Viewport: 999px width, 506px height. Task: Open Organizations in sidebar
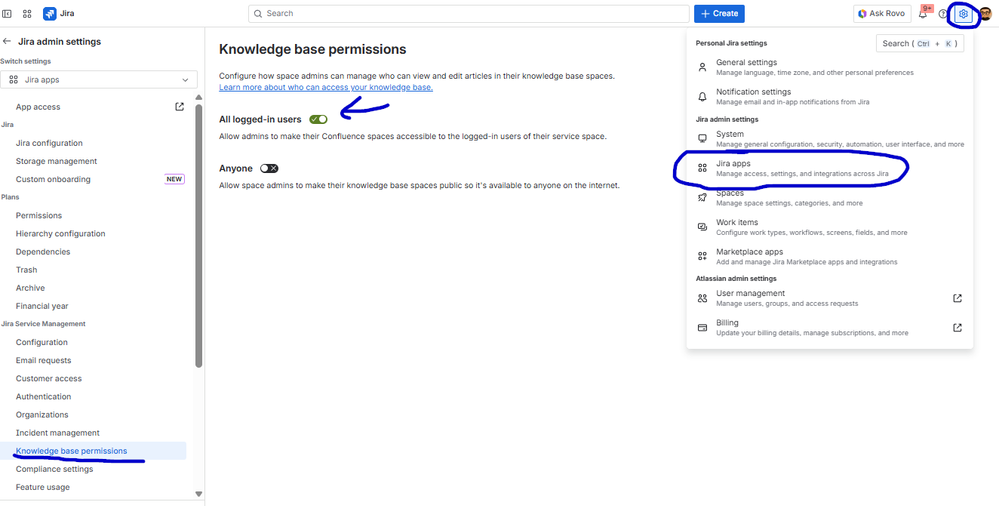click(x=42, y=414)
